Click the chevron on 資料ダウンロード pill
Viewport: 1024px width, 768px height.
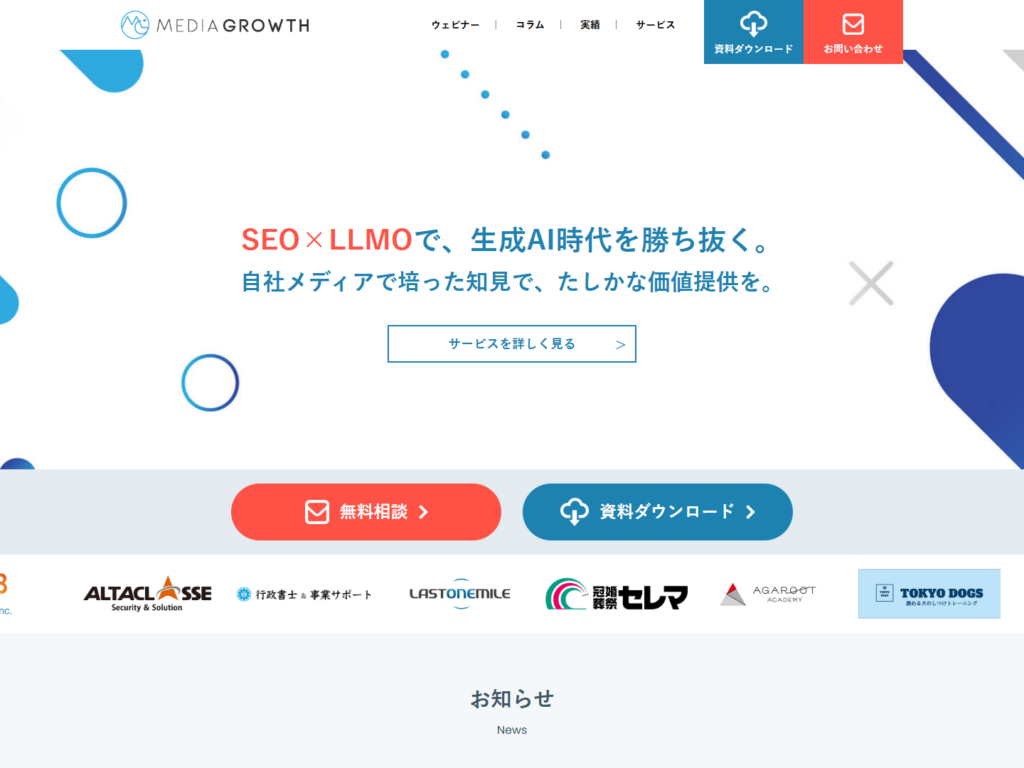(750, 511)
